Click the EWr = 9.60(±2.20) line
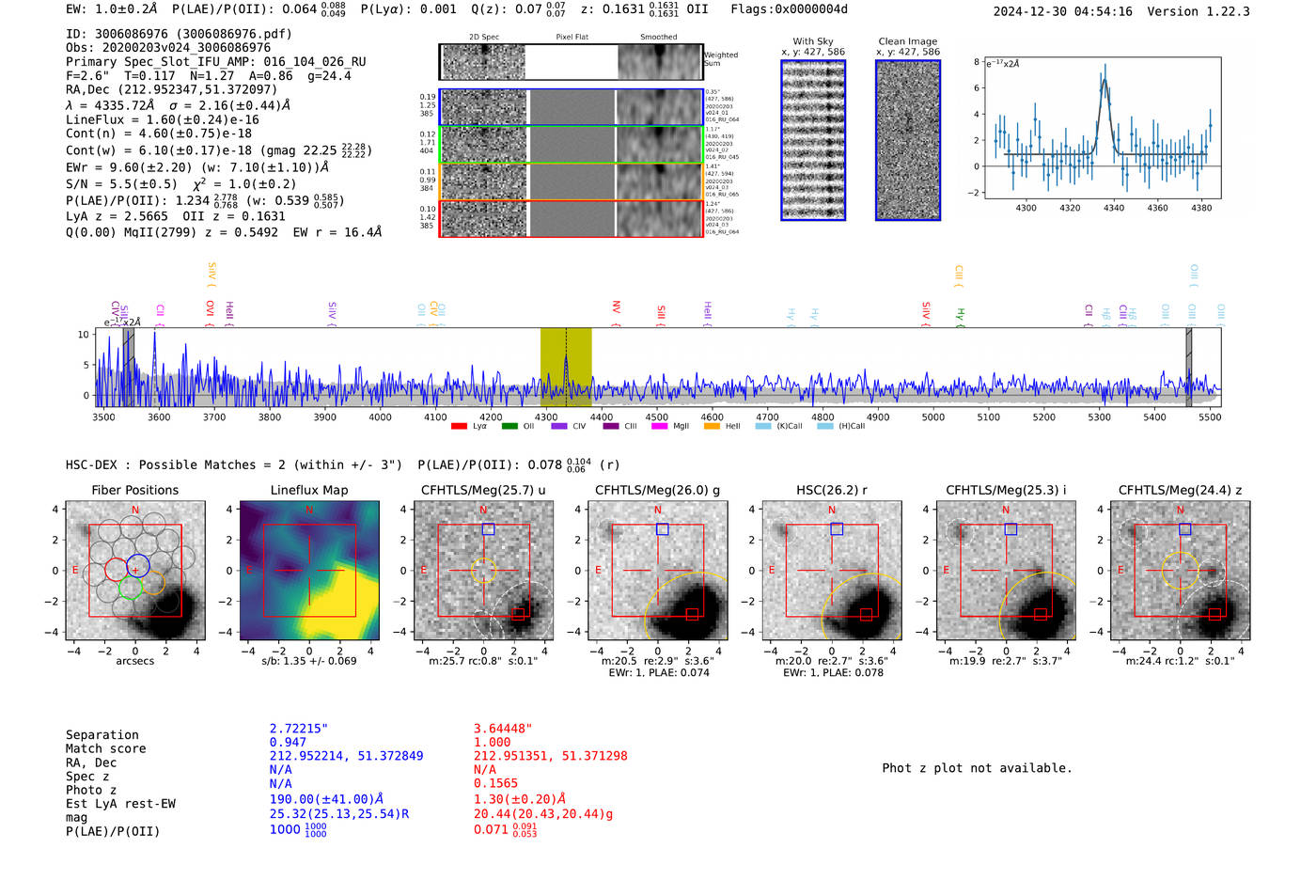 (x=197, y=167)
